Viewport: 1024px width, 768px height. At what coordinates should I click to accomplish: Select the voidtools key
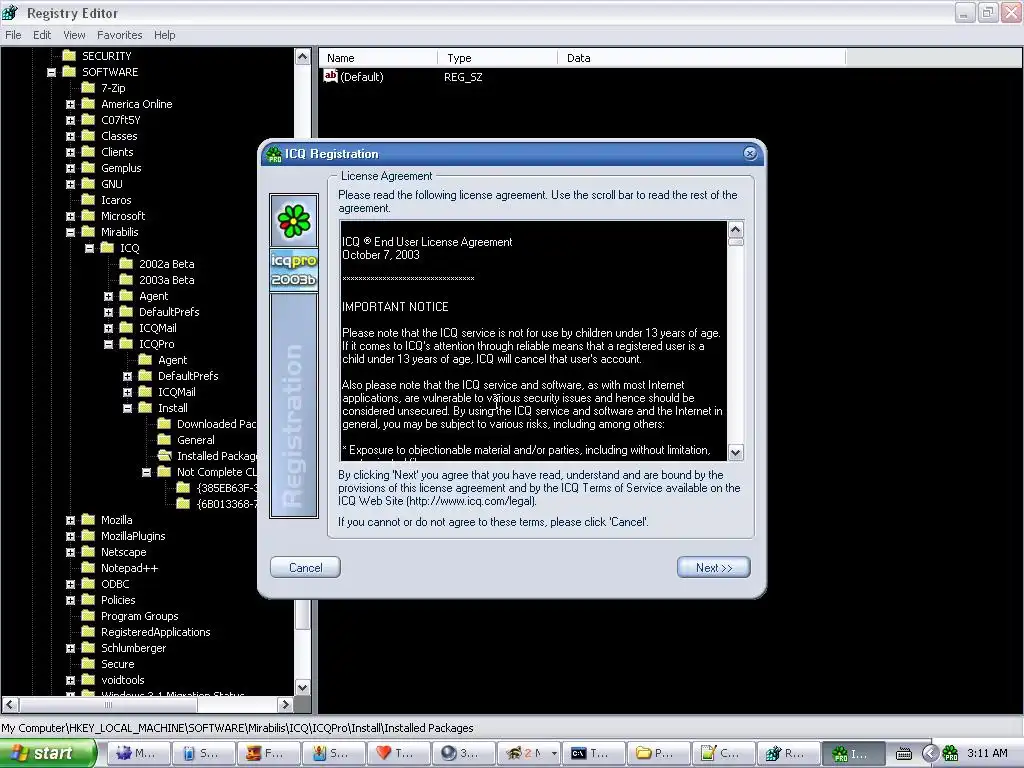[123, 680]
